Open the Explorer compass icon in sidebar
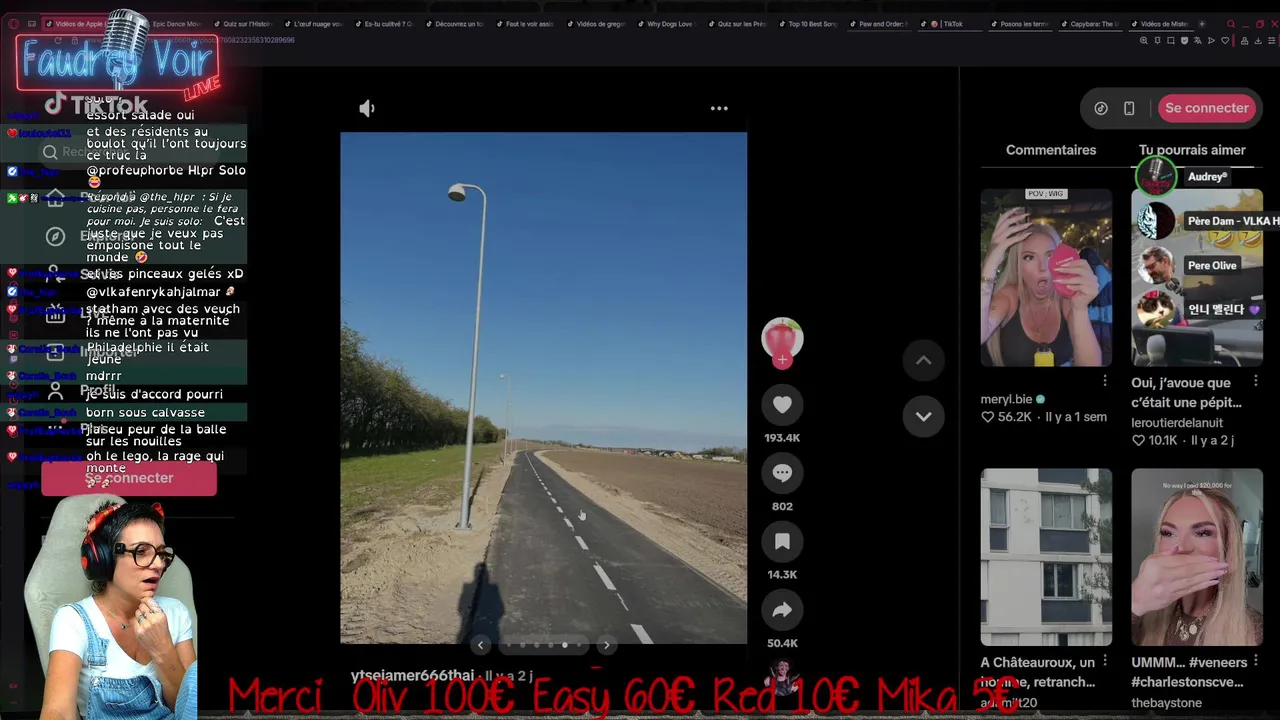The image size is (1280, 720). coord(57,236)
